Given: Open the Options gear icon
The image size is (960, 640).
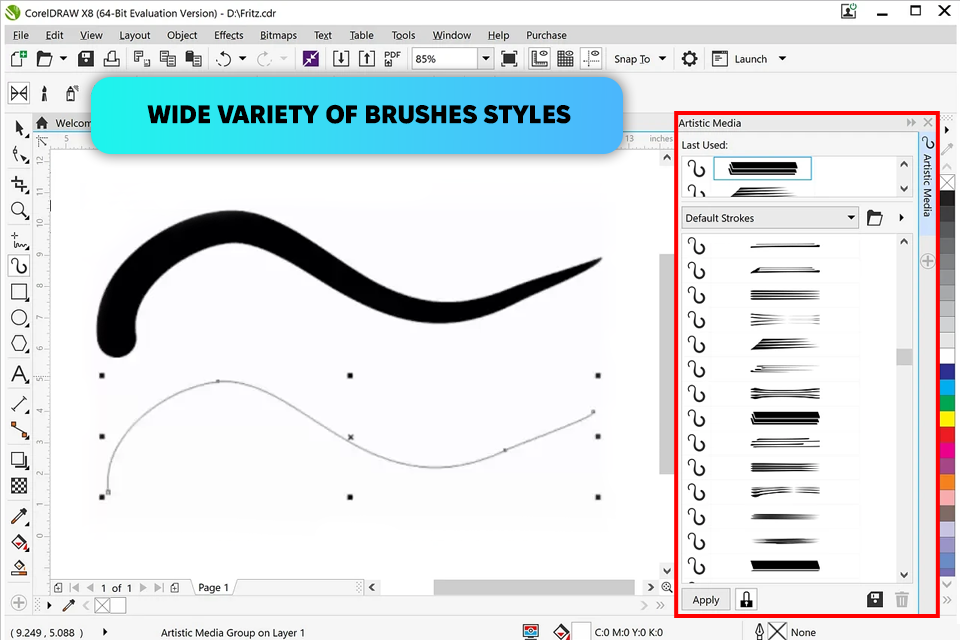Looking at the screenshot, I should [x=689, y=59].
